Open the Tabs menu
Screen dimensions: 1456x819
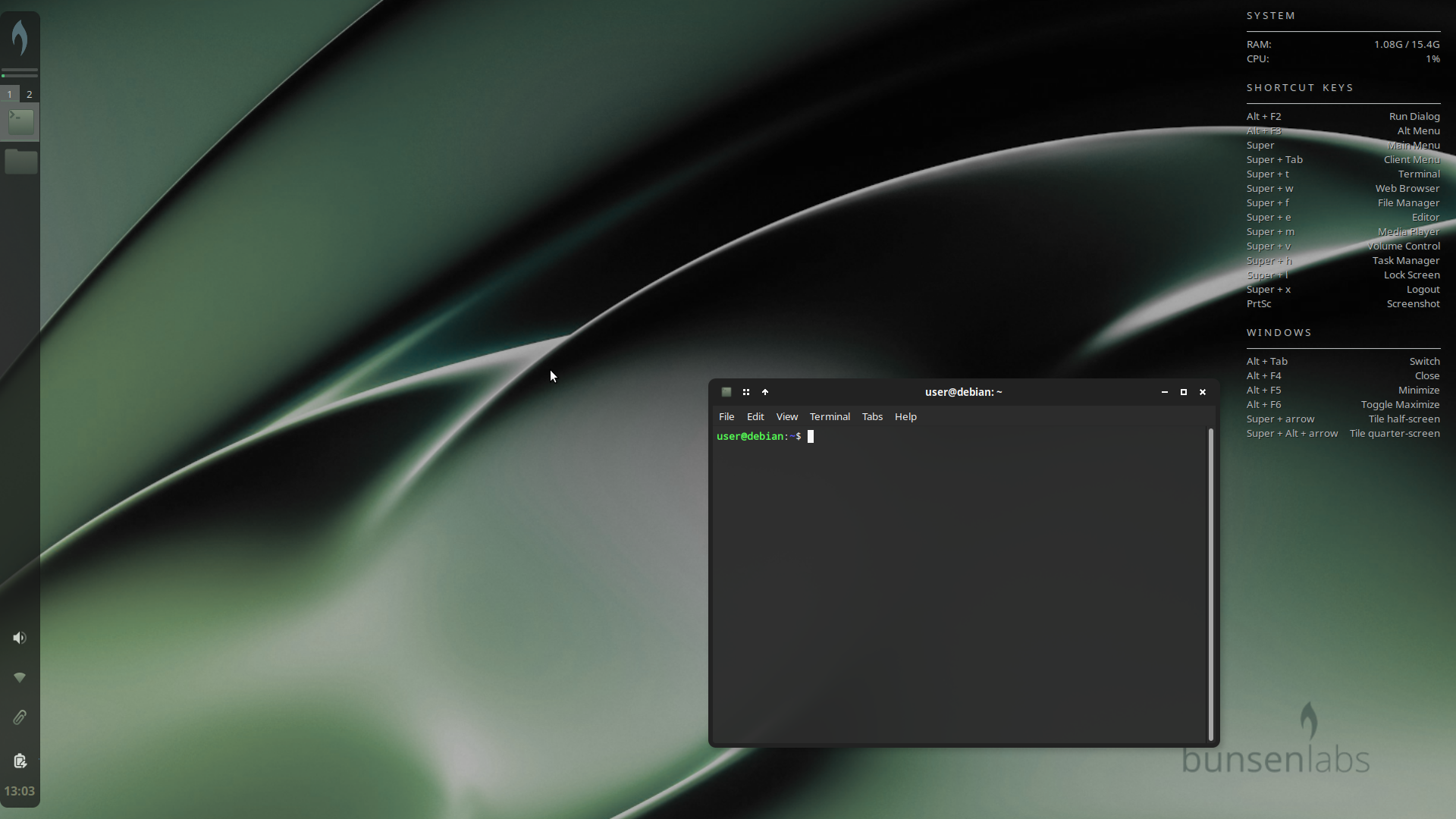tap(872, 416)
